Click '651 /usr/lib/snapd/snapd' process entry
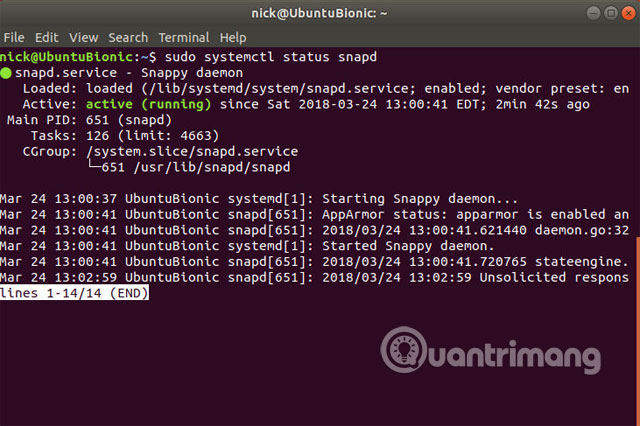The height and width of the screenshot is (426, 640). coord(196,167)
